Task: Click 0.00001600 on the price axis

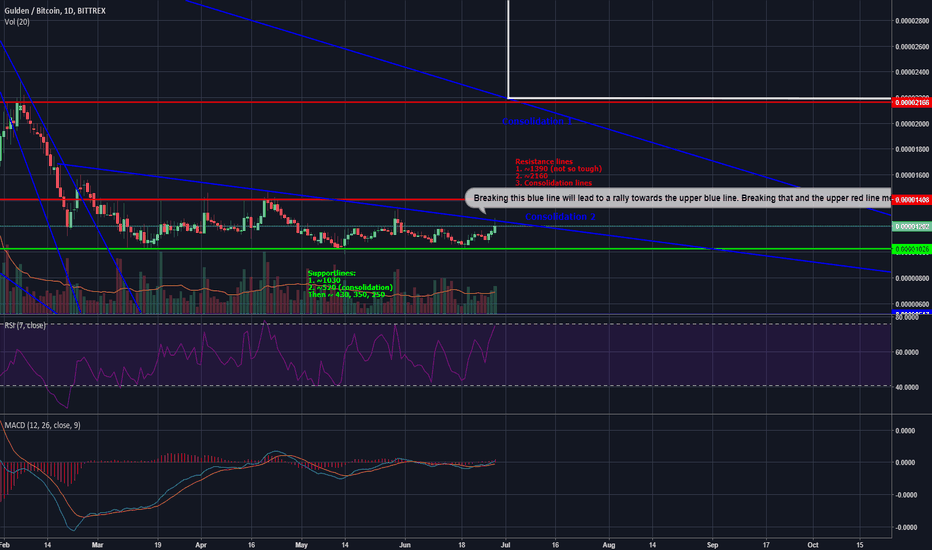Action: click(x=912, y=175)
